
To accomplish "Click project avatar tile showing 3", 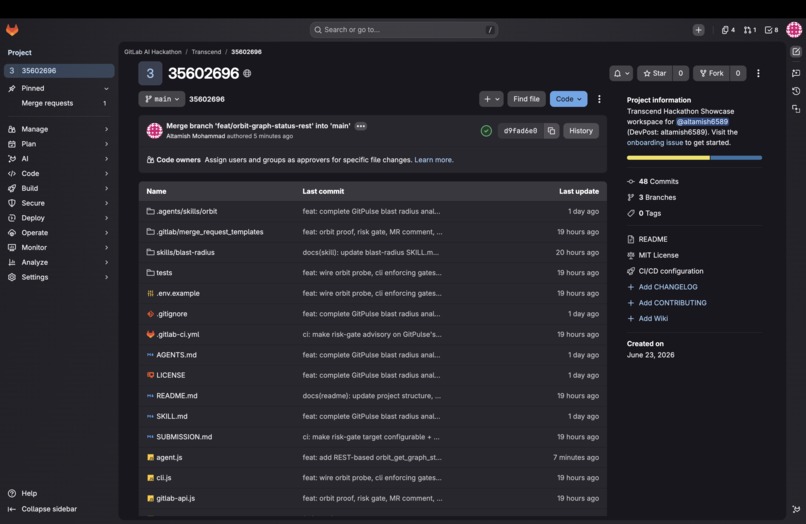I will (x=150, y=74).
